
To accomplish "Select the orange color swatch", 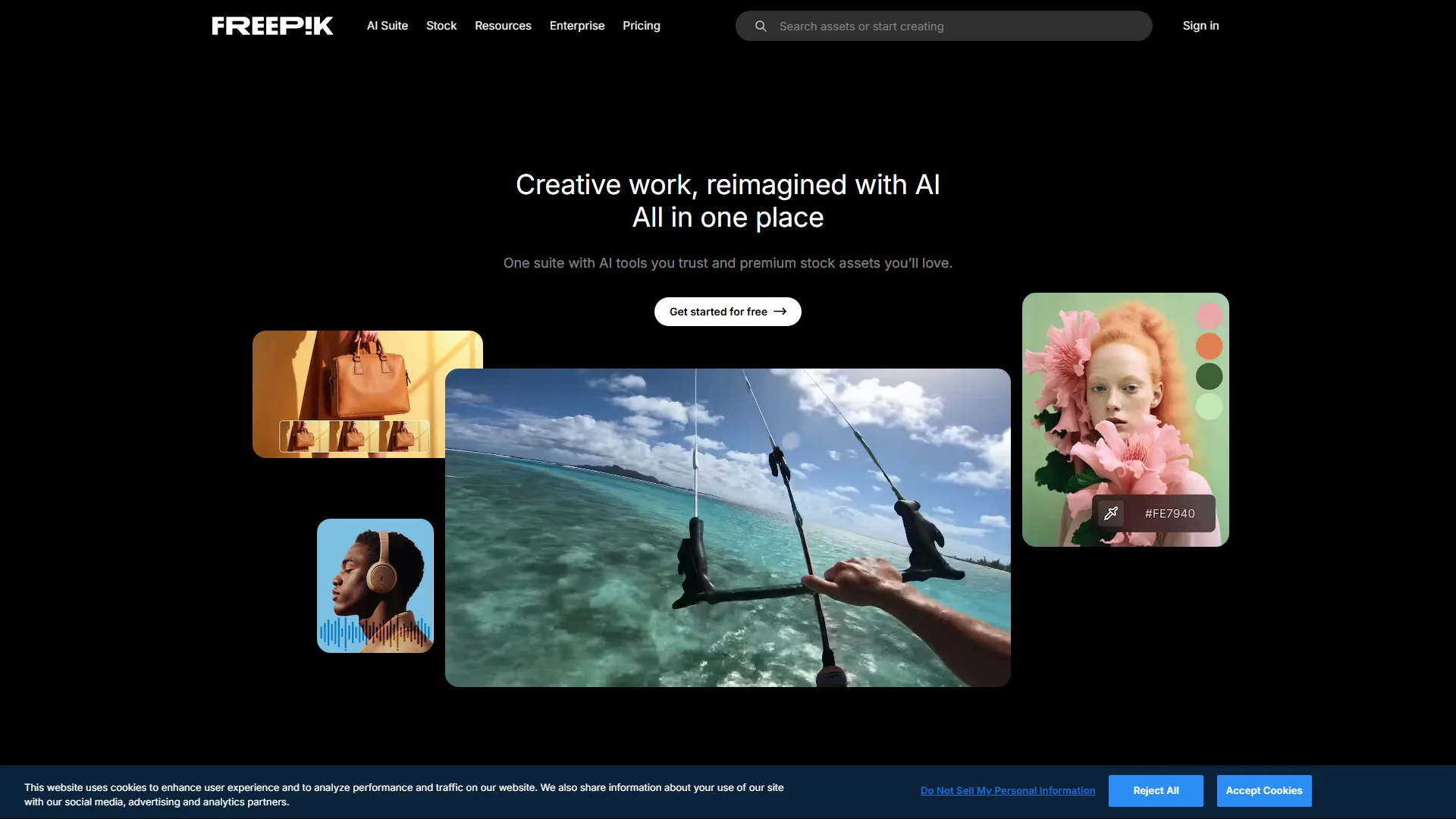I will tap(1208, 347).
